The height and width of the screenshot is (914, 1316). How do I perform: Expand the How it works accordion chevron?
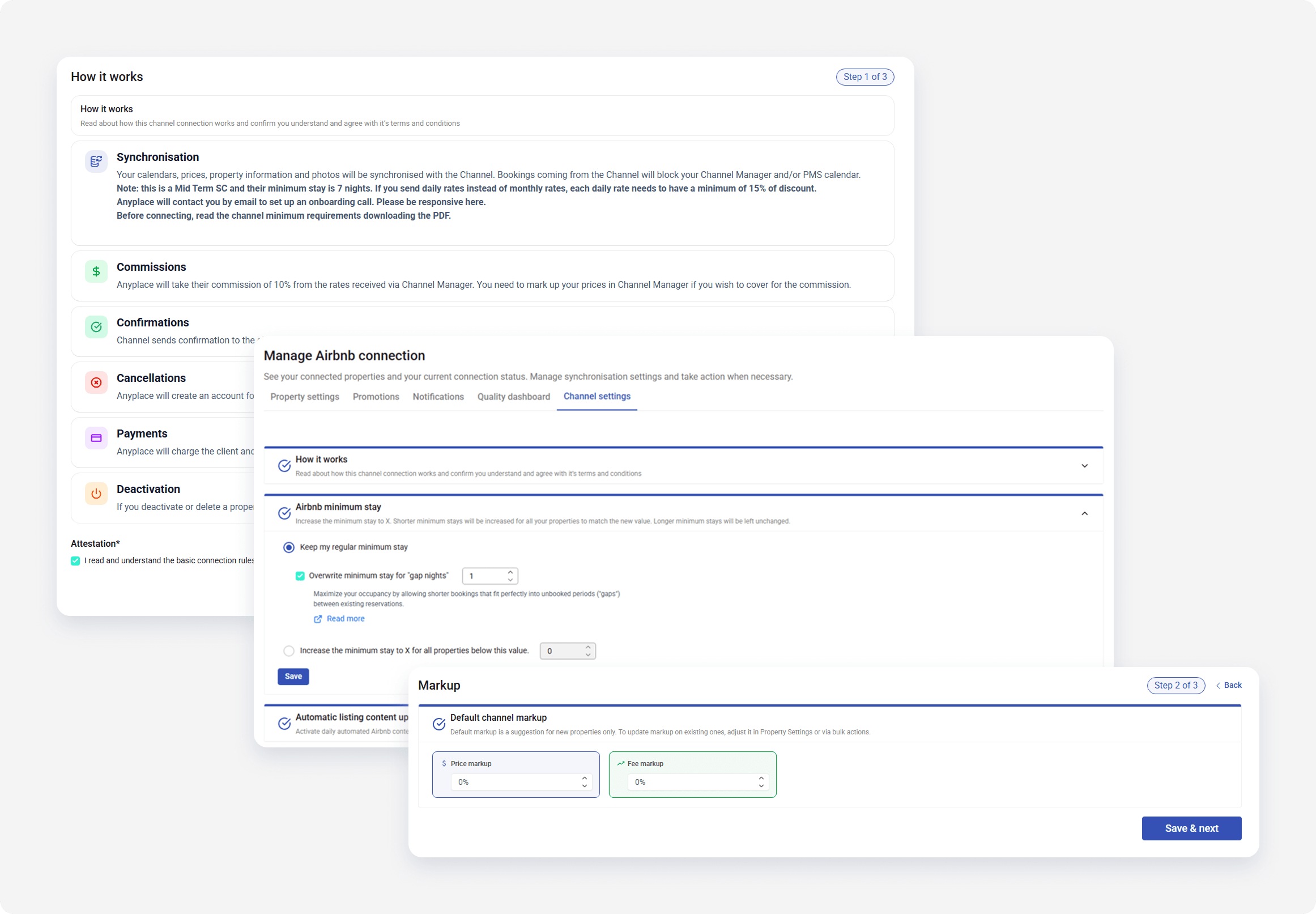click(1085, 466)
